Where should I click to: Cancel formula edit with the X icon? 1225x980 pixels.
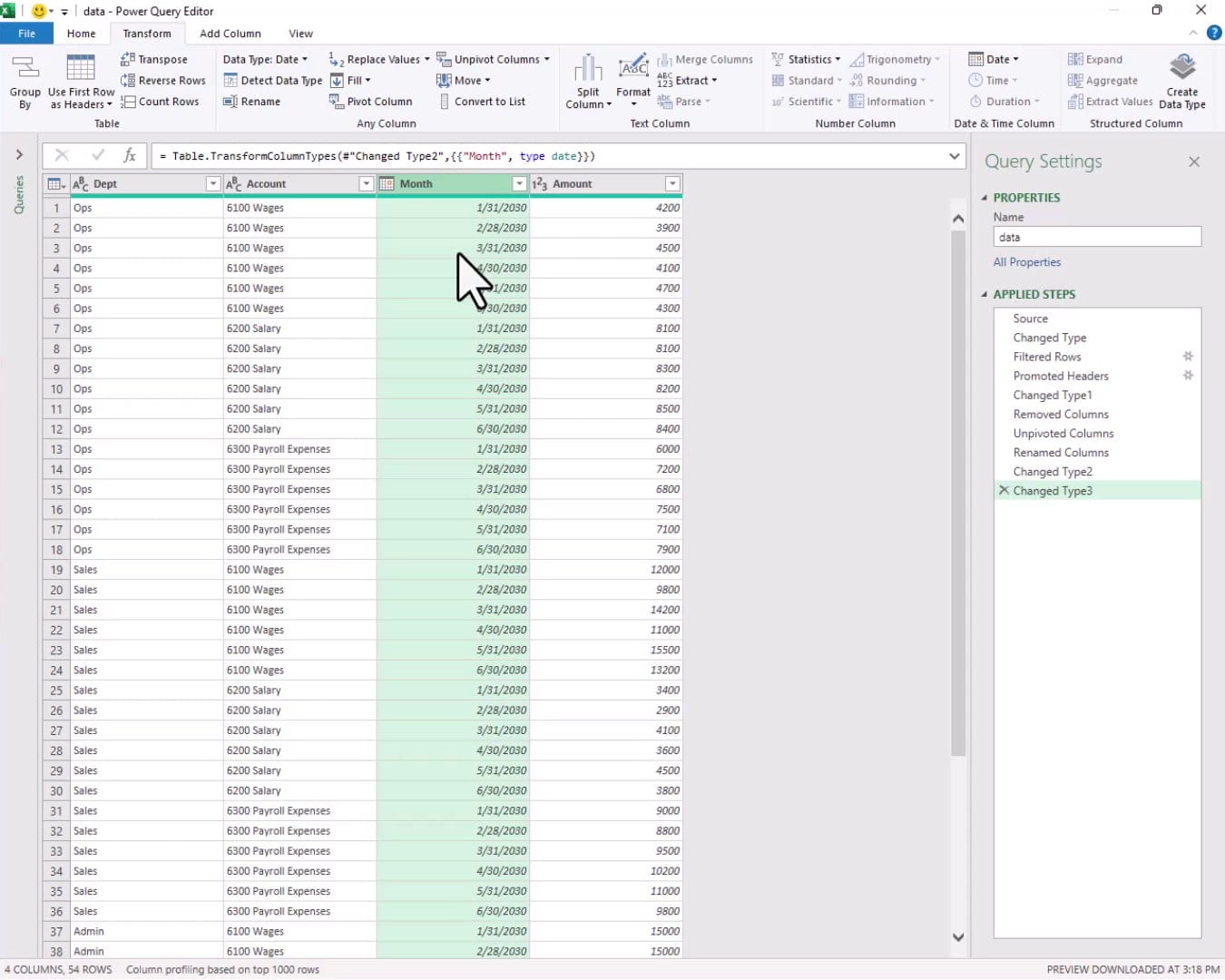click(62, 155)
